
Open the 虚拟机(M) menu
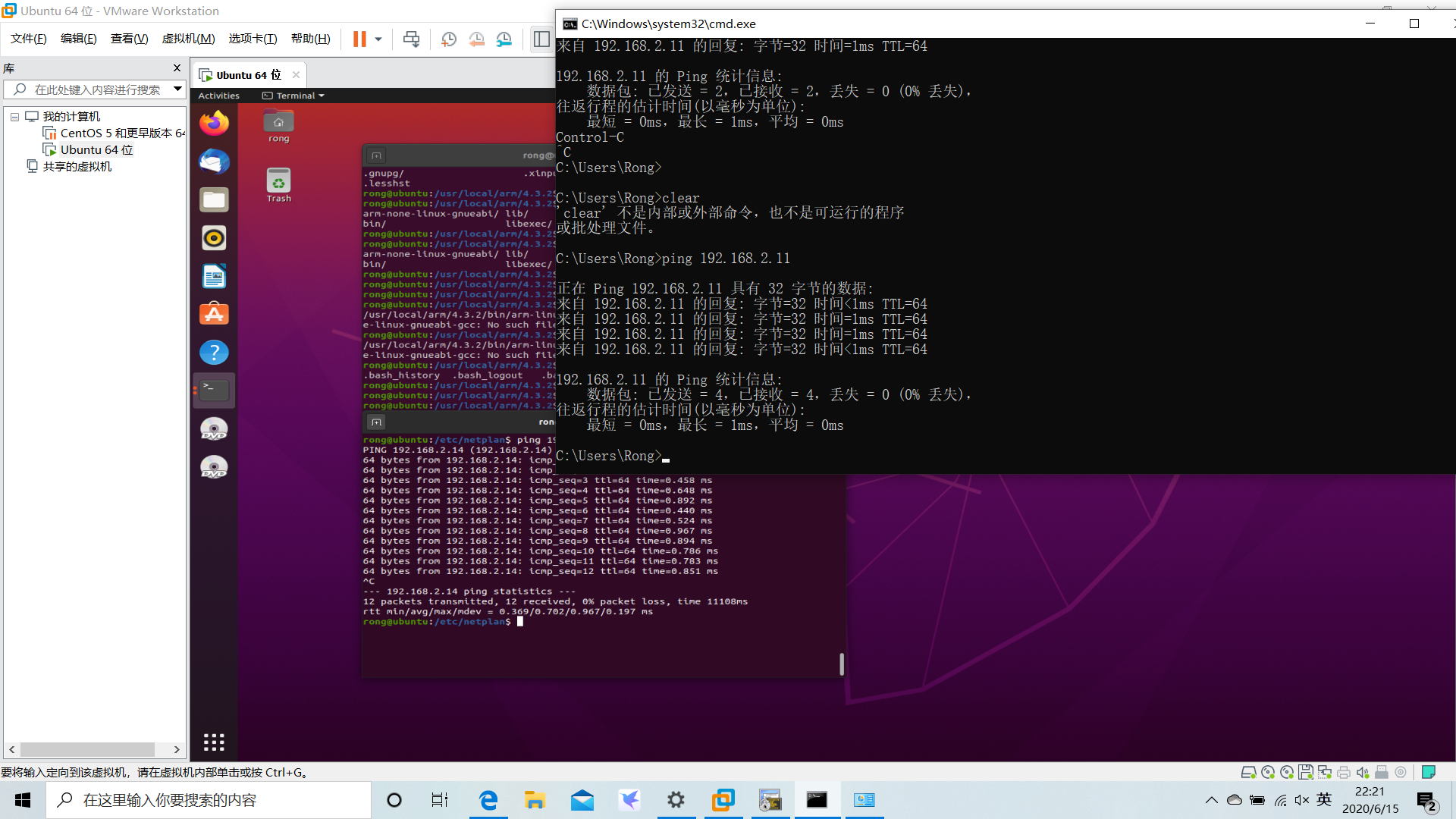click(188, 39)
